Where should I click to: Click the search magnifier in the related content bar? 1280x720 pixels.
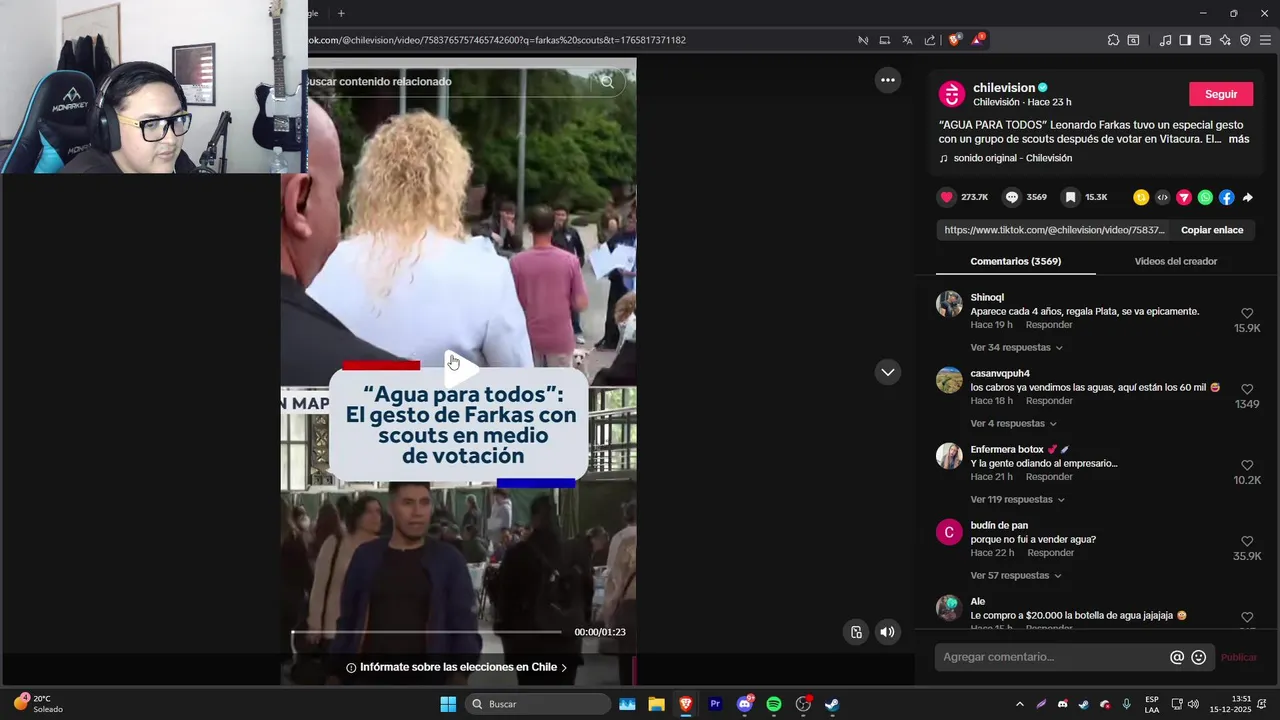tap(607, 82)
